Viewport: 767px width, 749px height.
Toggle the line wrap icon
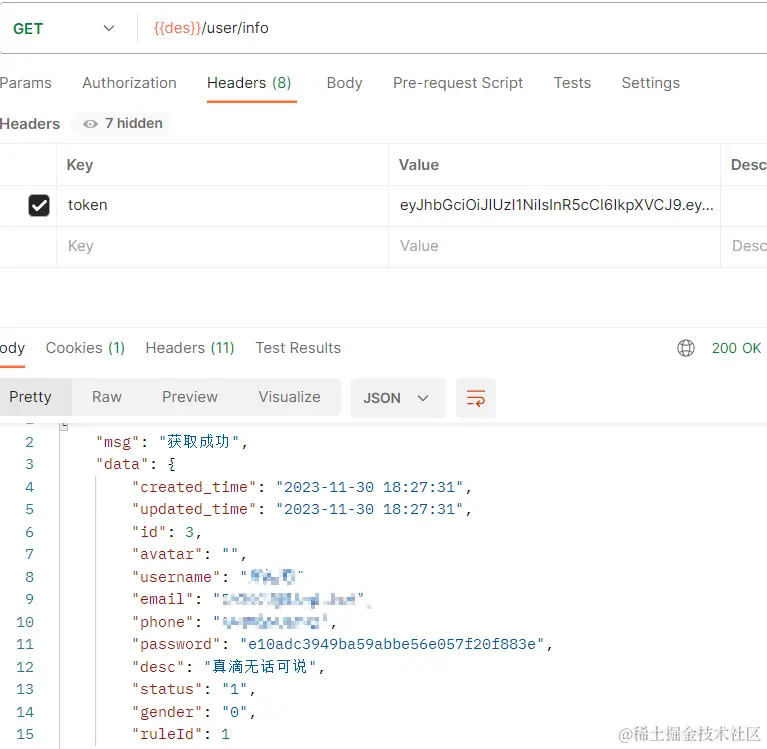tap(475, 398)
